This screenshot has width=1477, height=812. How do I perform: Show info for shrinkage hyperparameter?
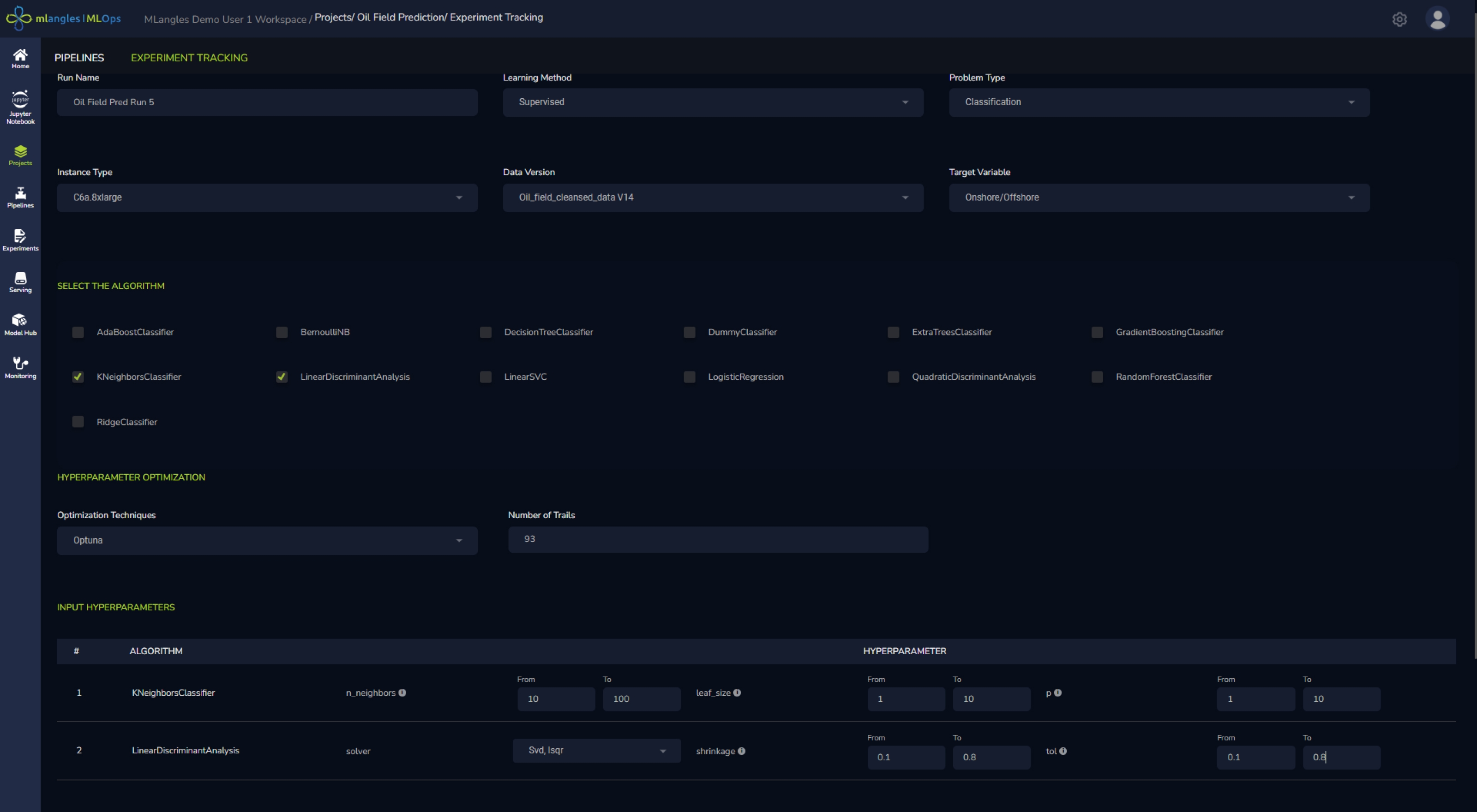(x=741, y=751)
